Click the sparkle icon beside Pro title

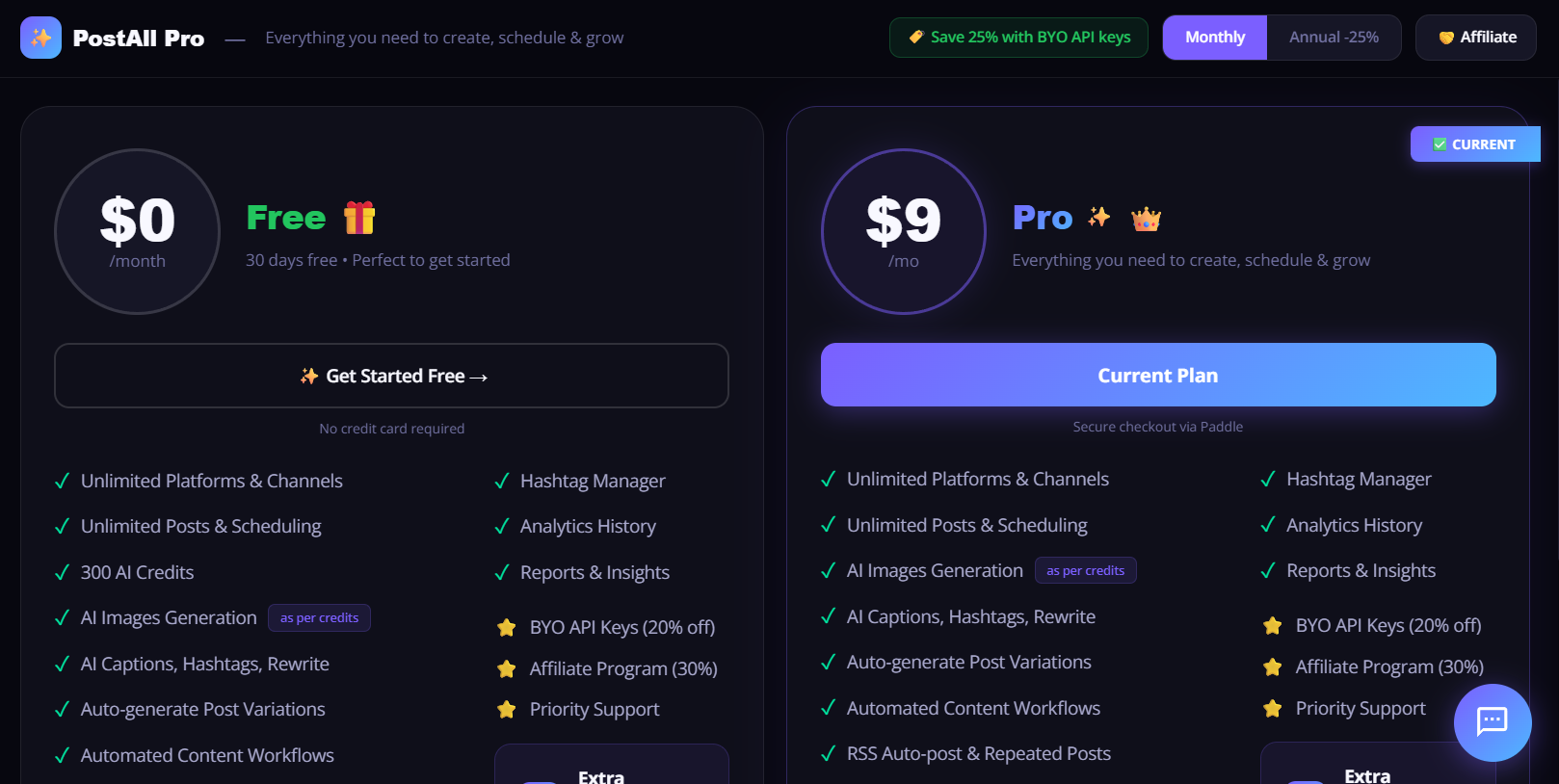click(x=1099, y=218)
